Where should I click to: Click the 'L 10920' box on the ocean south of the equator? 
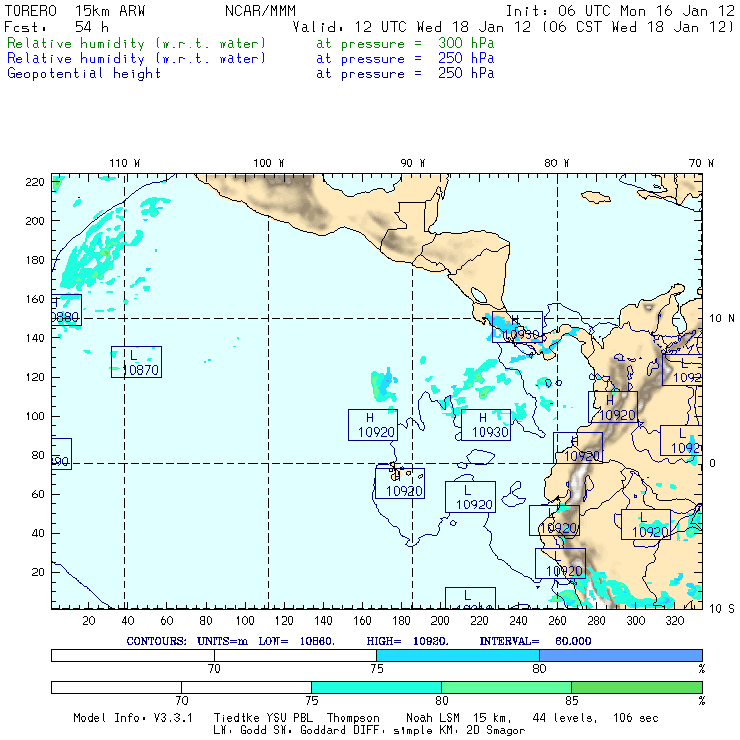pyautogui.click(x=471, y=497)
